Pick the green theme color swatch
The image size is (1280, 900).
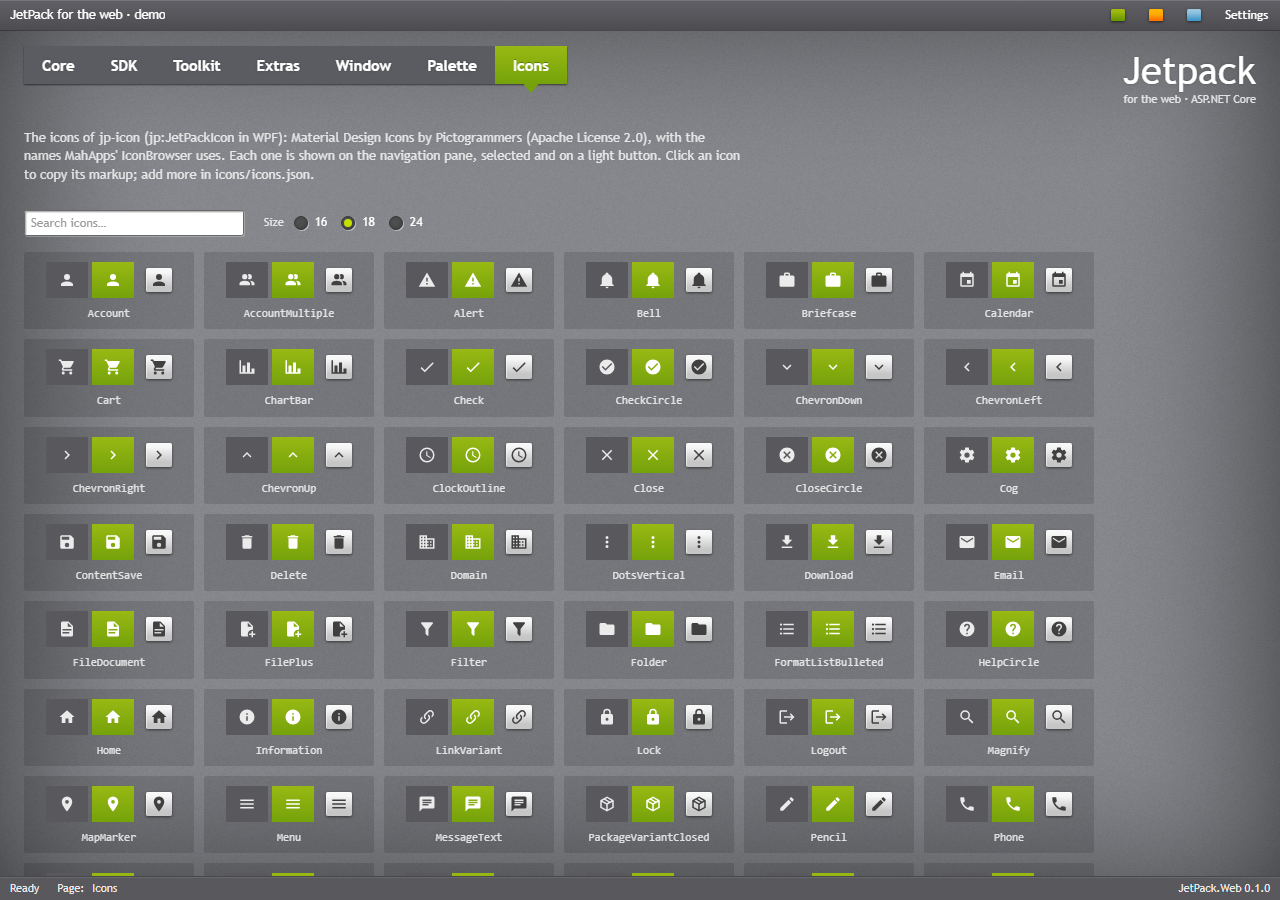click(1118, 15)
